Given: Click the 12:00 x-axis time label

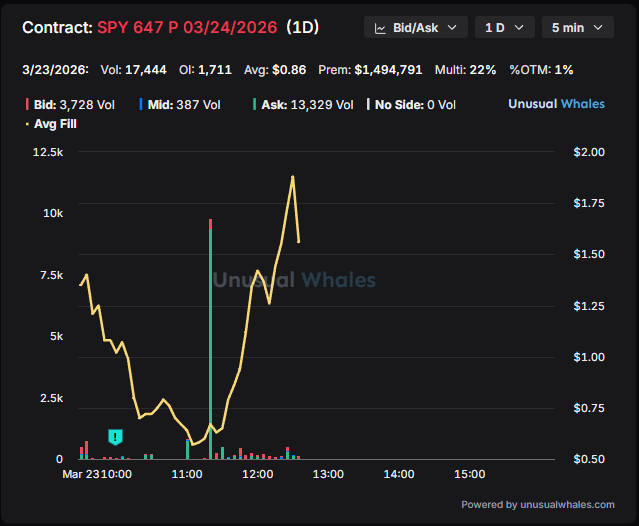Looking at the screenshot, I should tap(258, 474).
